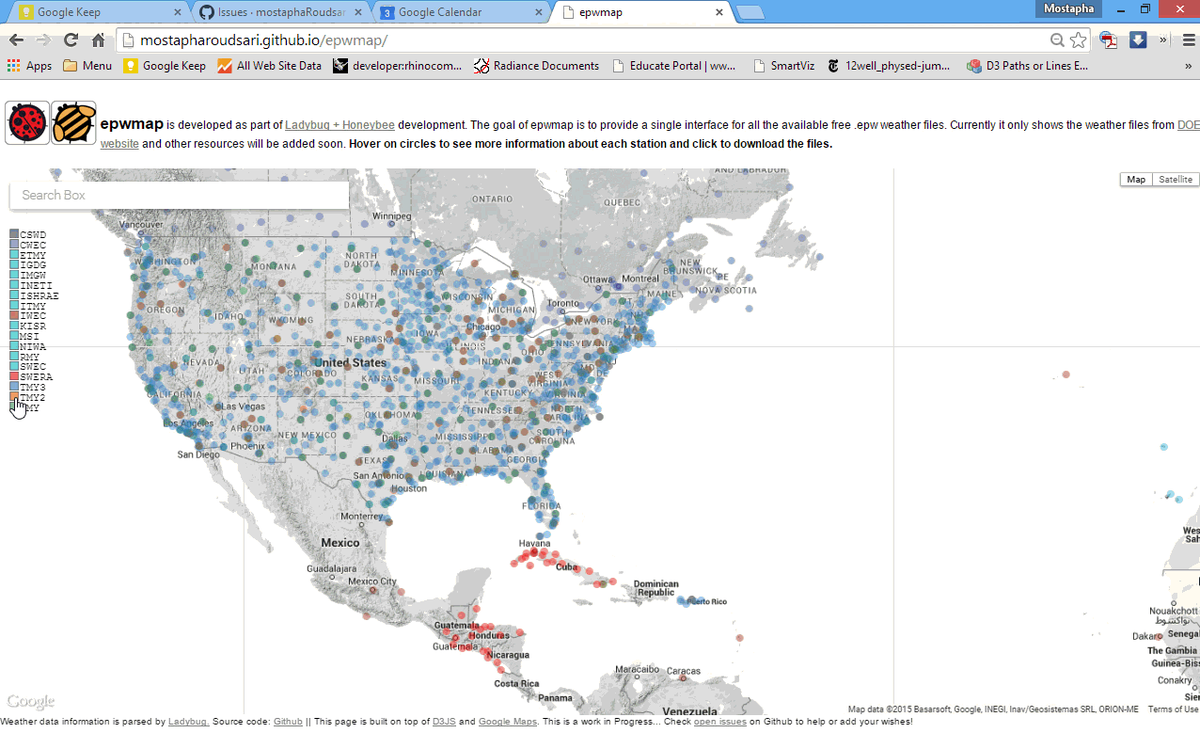This screenshot has height=749, width=1200.
Task: Click the Honeybee bee logo
Action: pos(74,123)
